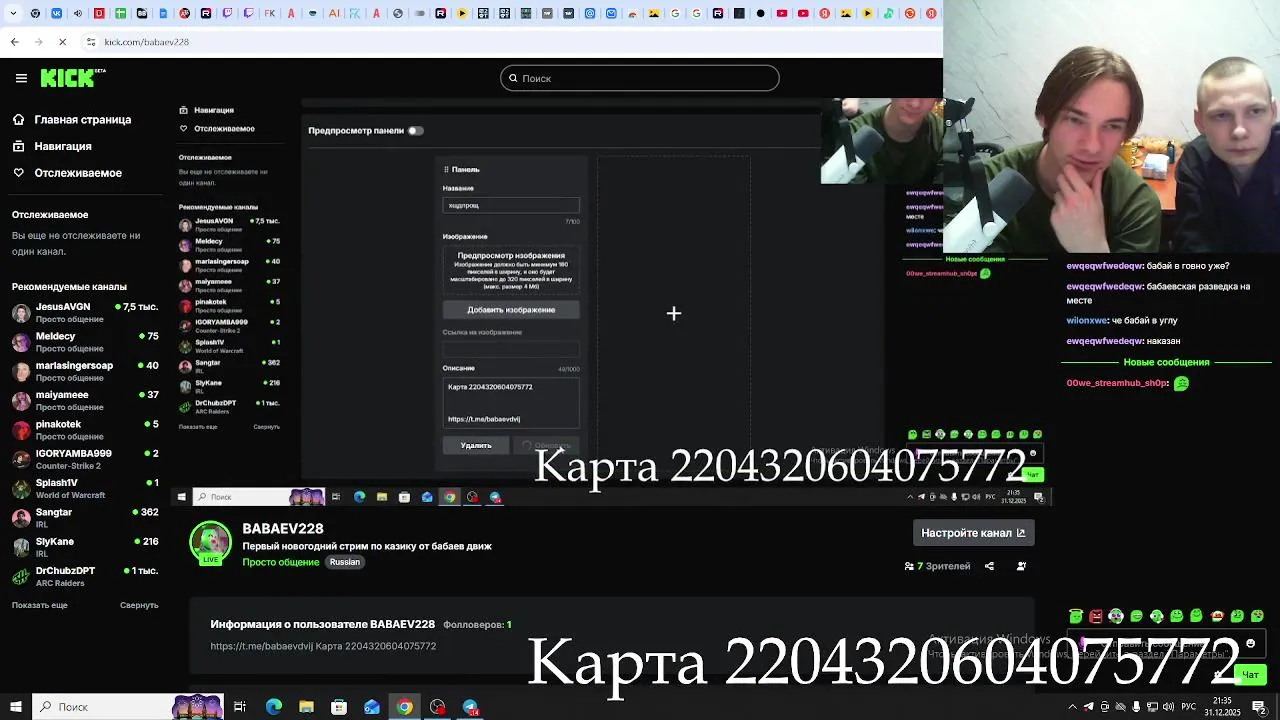
Task: Switch to the VK browser tab
Action: click(56, 14)
